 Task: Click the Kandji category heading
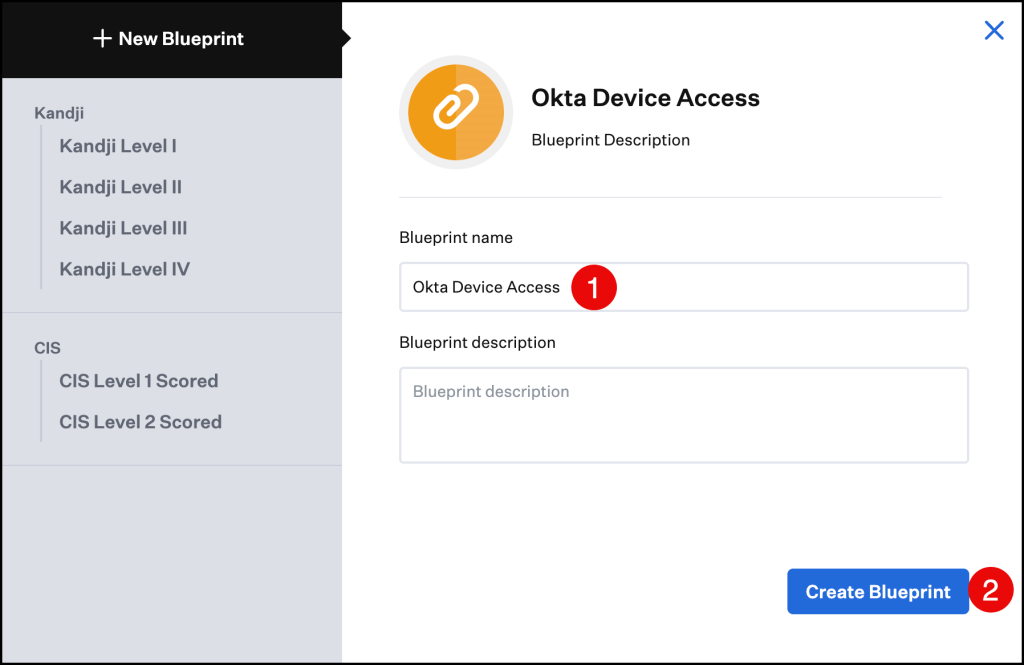coord(59,113)
